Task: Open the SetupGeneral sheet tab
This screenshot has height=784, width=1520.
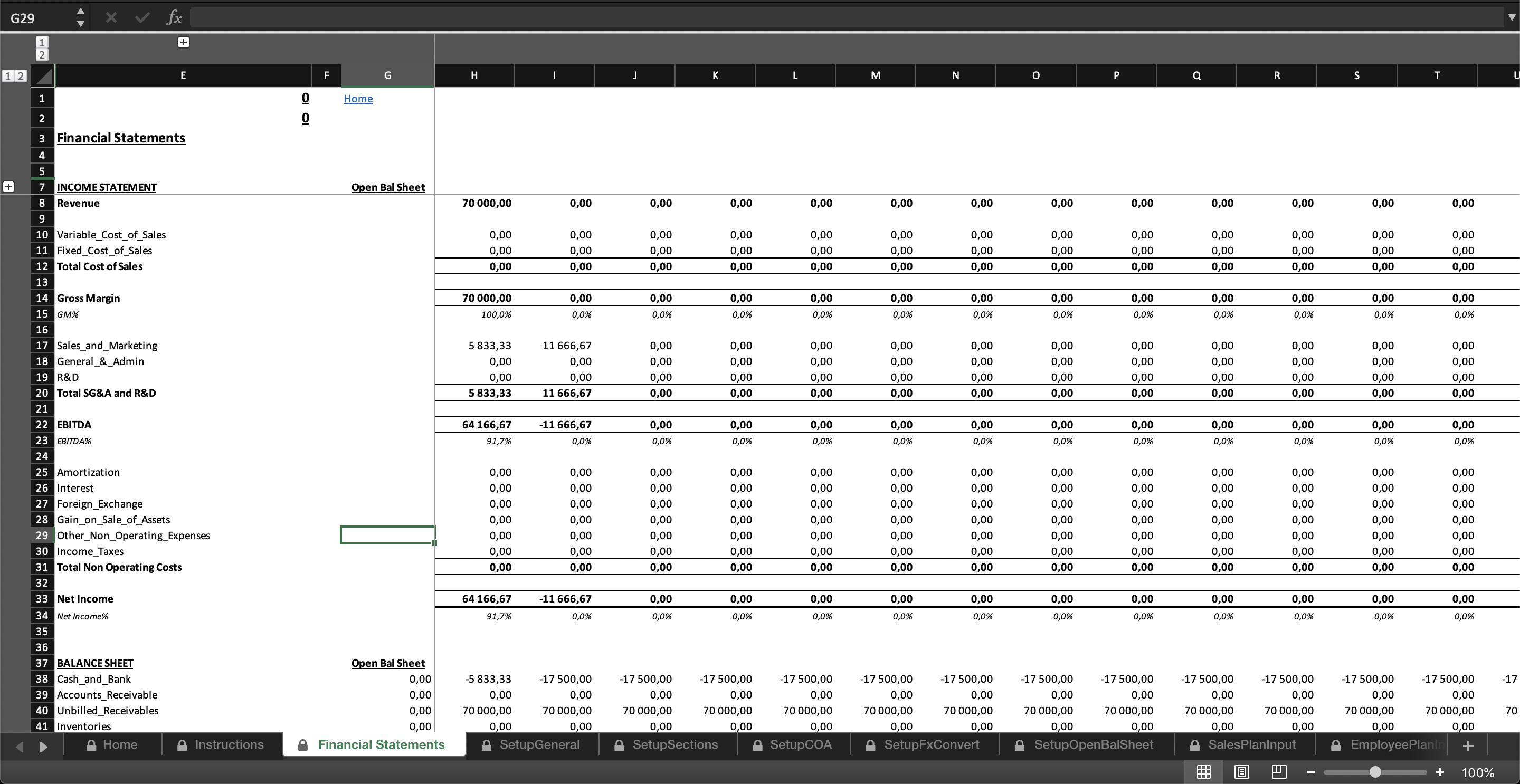Action: tap(531, 744)
